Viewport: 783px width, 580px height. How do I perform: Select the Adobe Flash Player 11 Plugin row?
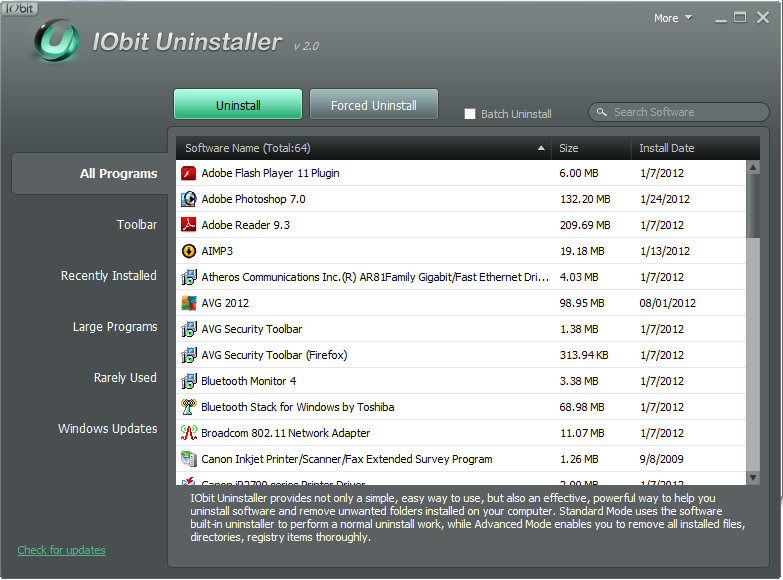coord(461,173)
